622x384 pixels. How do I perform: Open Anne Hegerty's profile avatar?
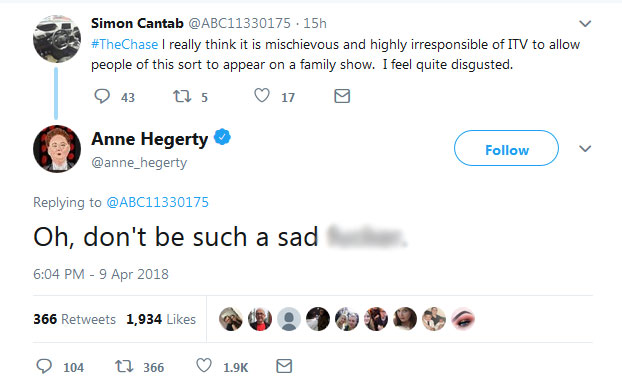click(x=57, y=149)
